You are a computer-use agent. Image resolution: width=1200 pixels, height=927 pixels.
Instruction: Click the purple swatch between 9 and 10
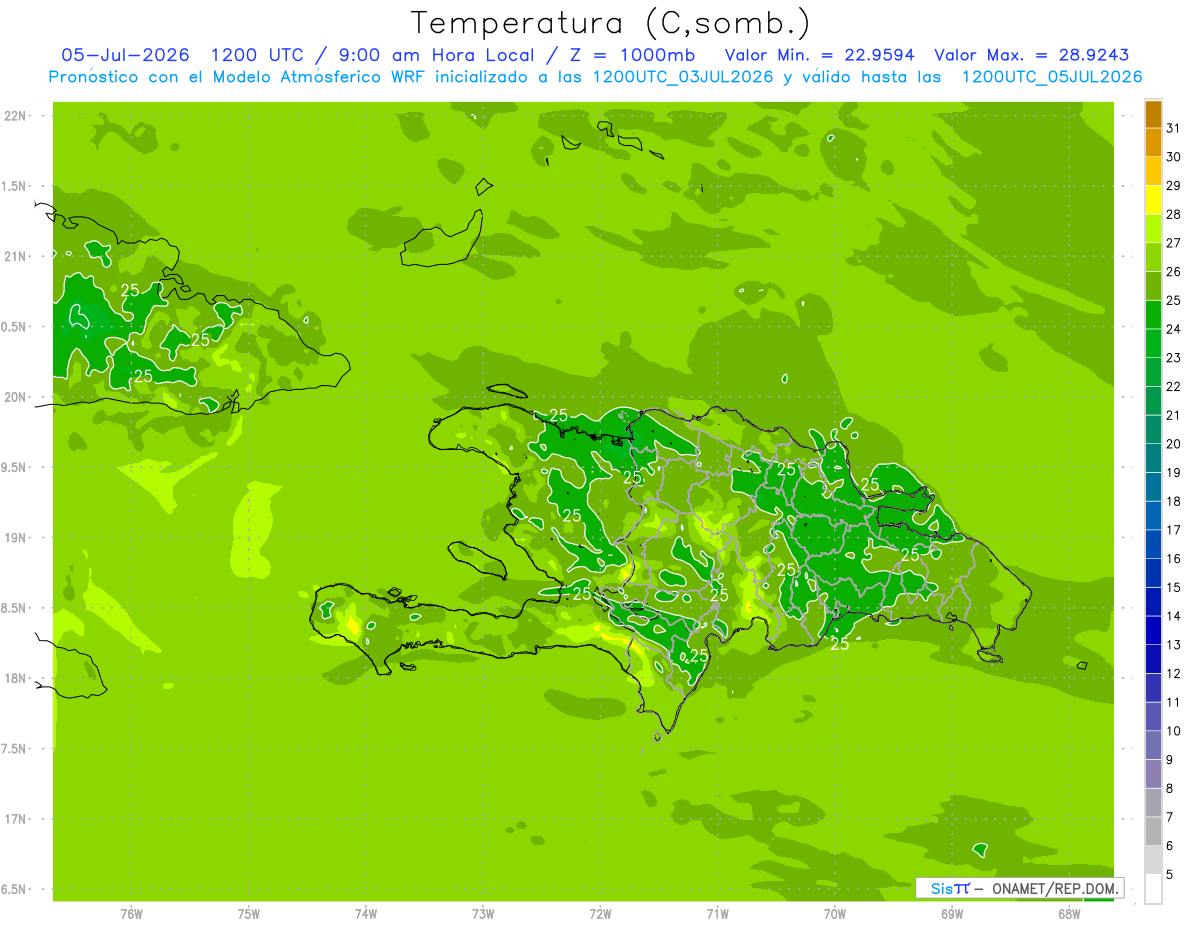[1153, 745]
